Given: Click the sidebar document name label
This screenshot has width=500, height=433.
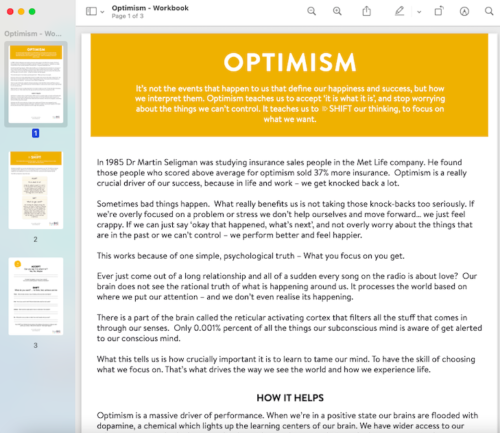Looking at the screenshot, I should pyautogui.click(x=33, y=34).
